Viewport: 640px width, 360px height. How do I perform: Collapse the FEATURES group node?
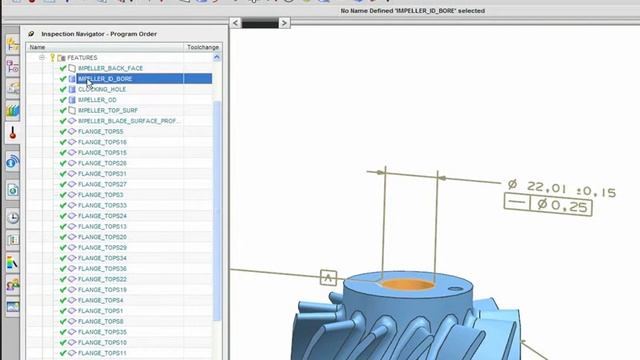[x=42, y=58]
